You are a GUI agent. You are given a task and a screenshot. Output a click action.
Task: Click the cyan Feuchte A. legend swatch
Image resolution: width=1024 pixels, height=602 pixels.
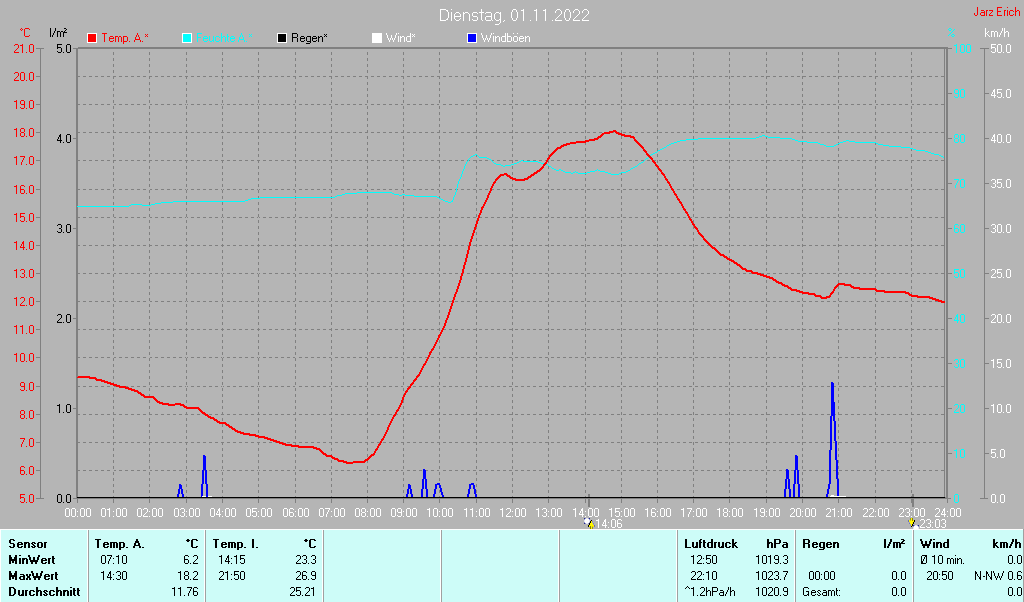(x=187, y=39)
